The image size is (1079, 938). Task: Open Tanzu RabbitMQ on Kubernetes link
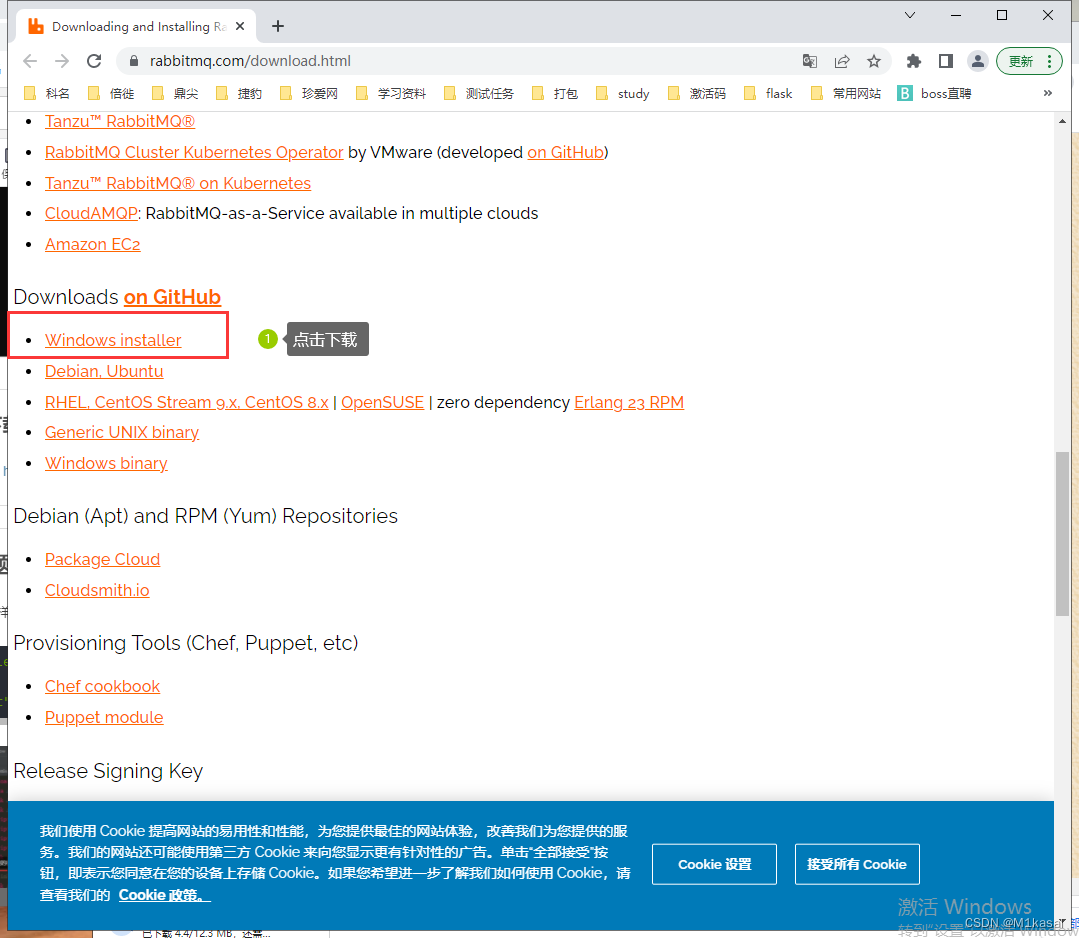click(x=178, y=183)
